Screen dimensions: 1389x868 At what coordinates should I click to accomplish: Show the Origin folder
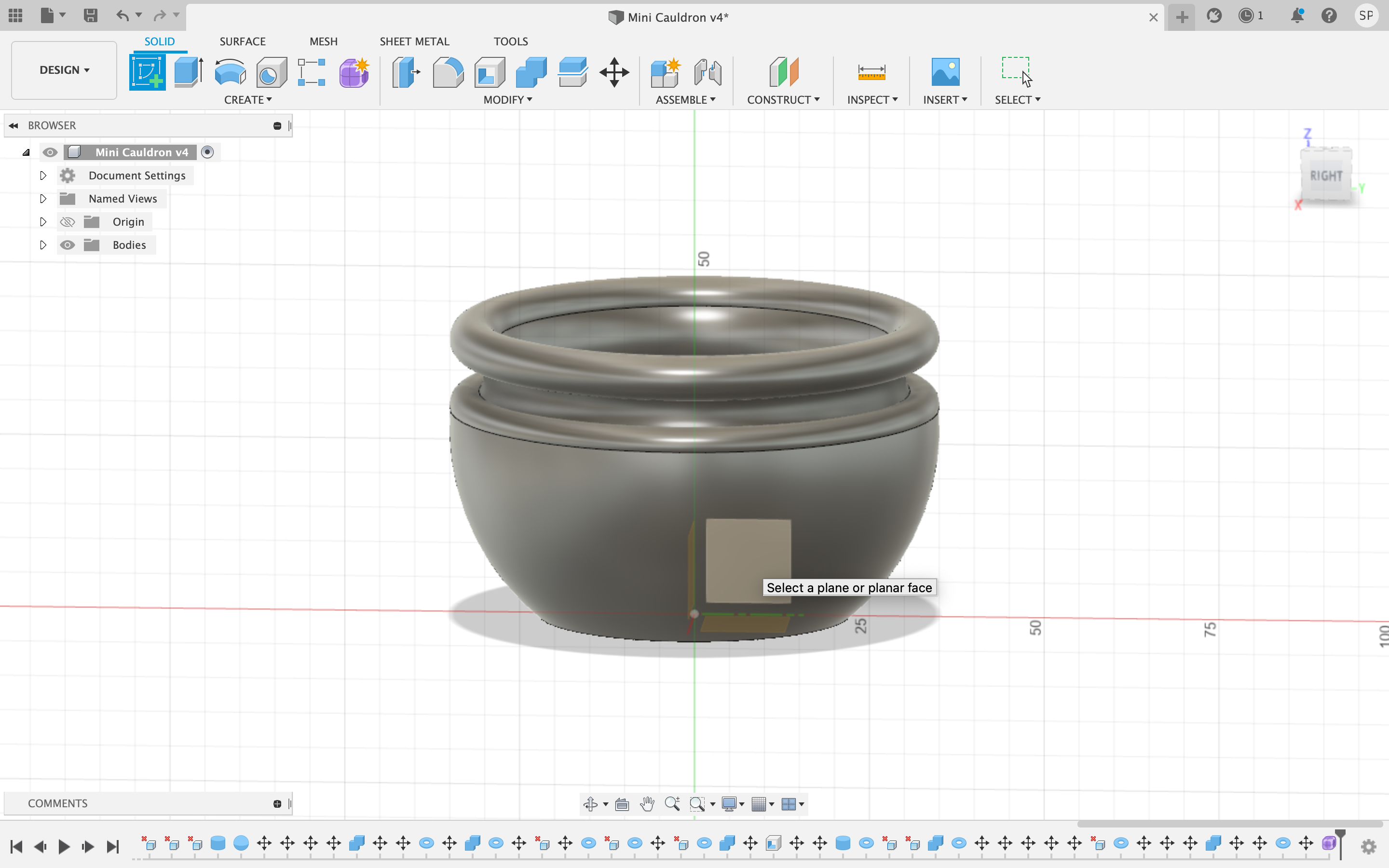tap(68, 222)
